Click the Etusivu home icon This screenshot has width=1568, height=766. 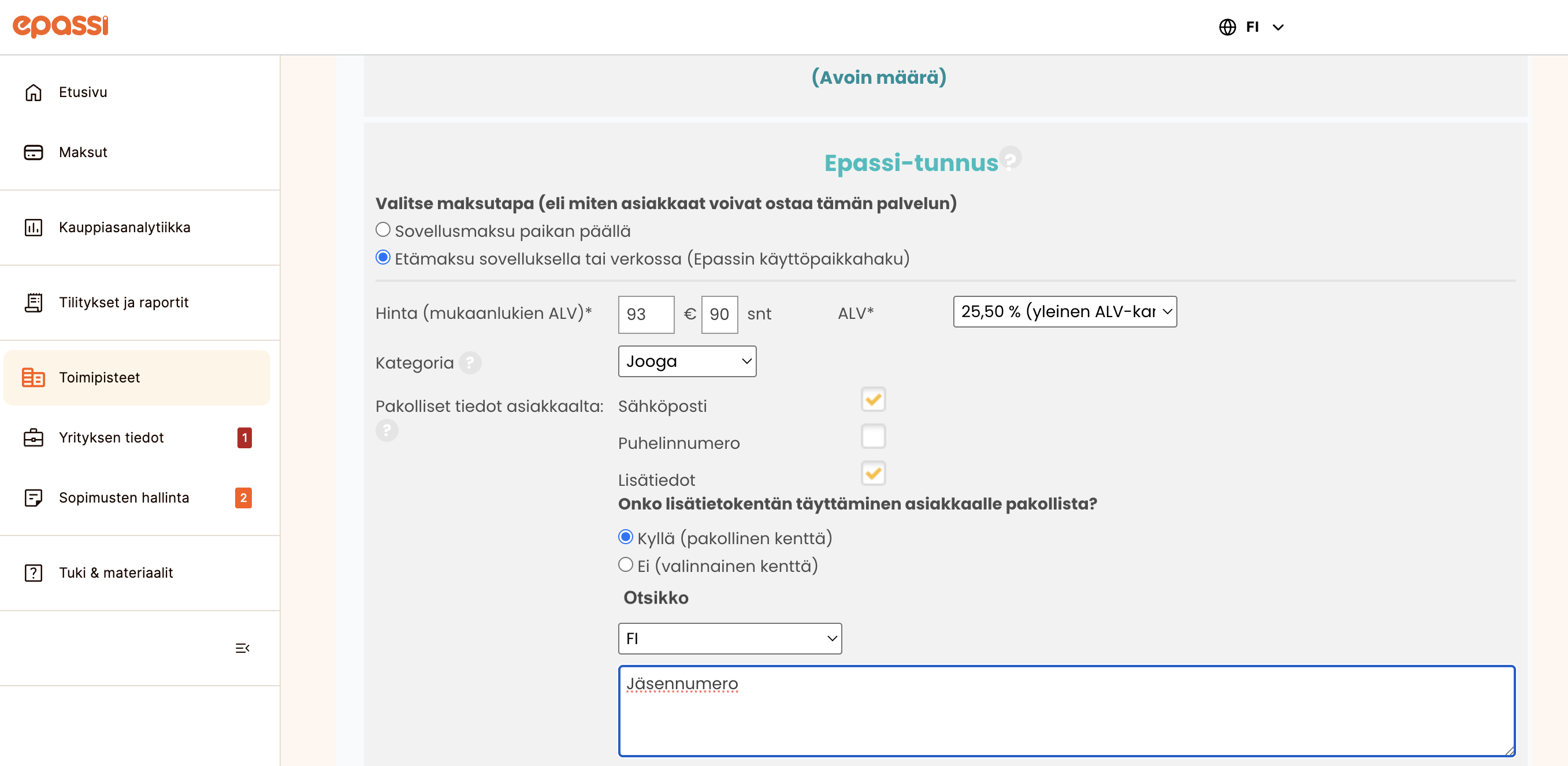pyautogui.click(x=34, y=92)
